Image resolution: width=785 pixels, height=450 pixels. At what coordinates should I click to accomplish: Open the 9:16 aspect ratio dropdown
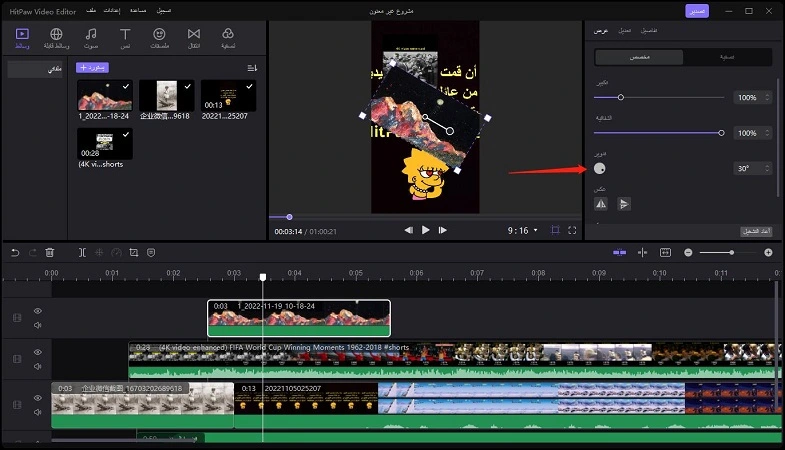pos(523,230)
